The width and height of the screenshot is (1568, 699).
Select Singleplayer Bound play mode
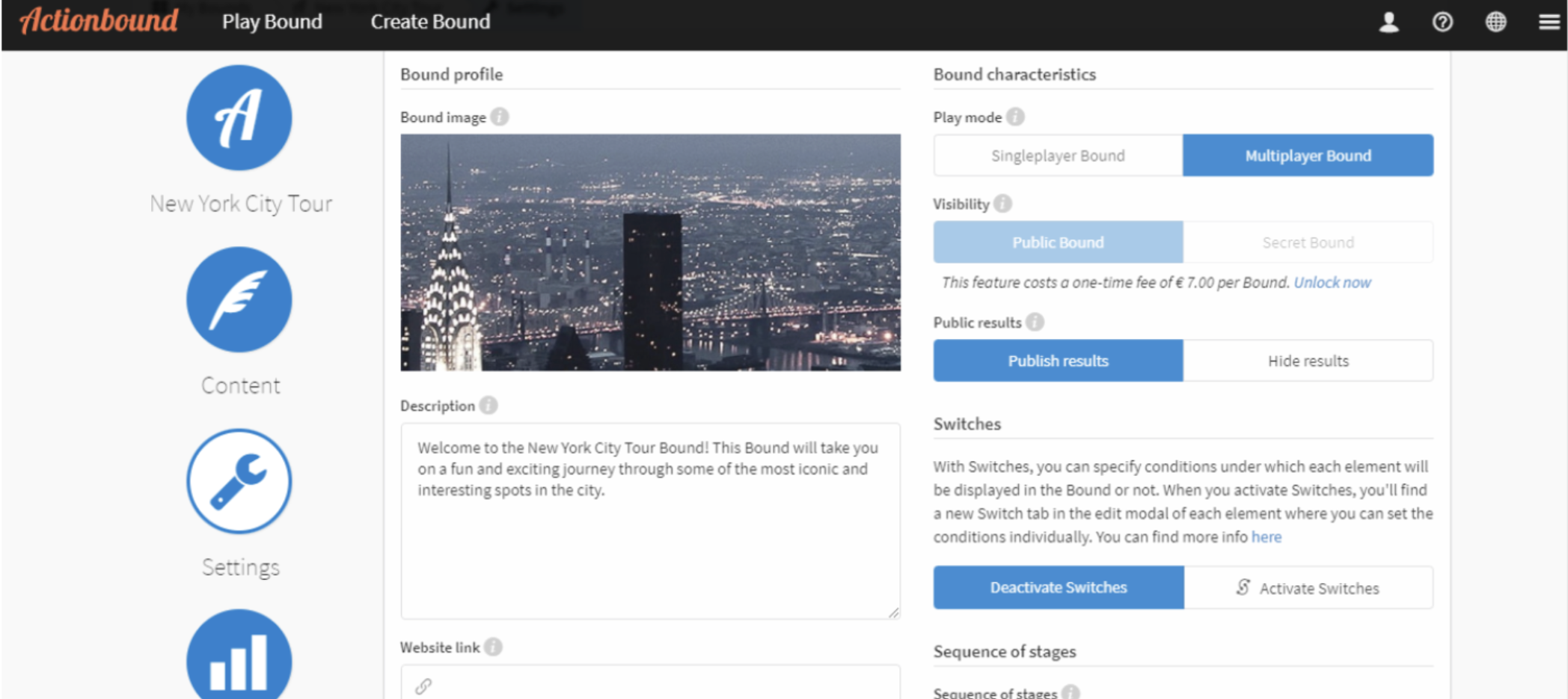click(x=1058, y=156)
